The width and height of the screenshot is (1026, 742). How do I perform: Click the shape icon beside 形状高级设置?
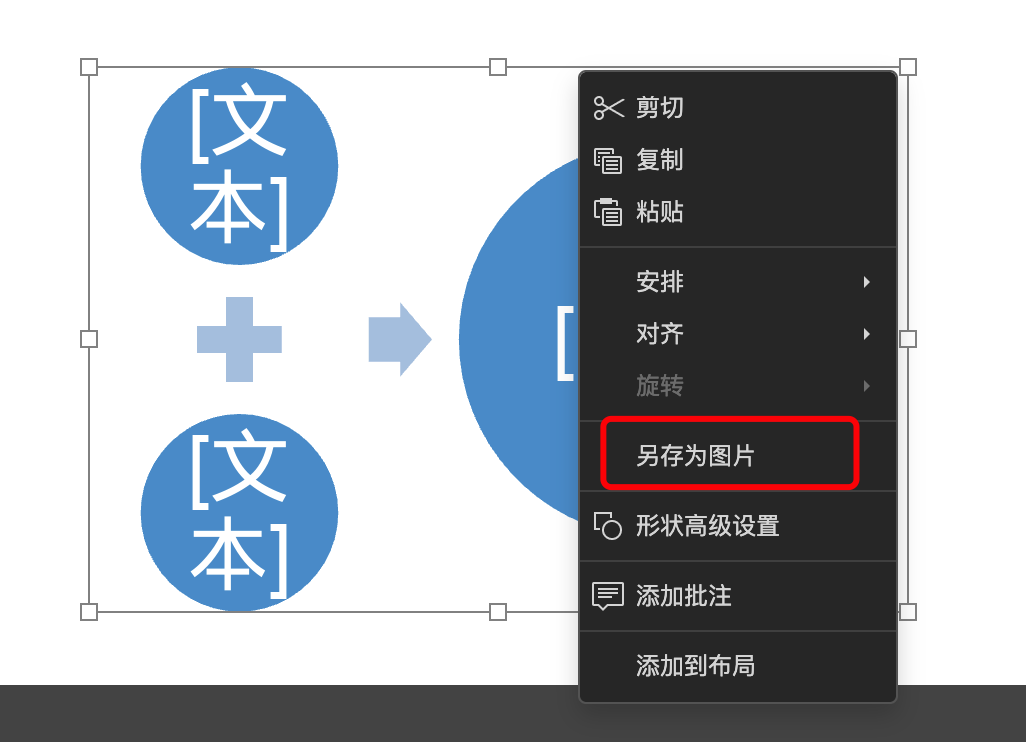pyautogui.click(x=608, y=525)
